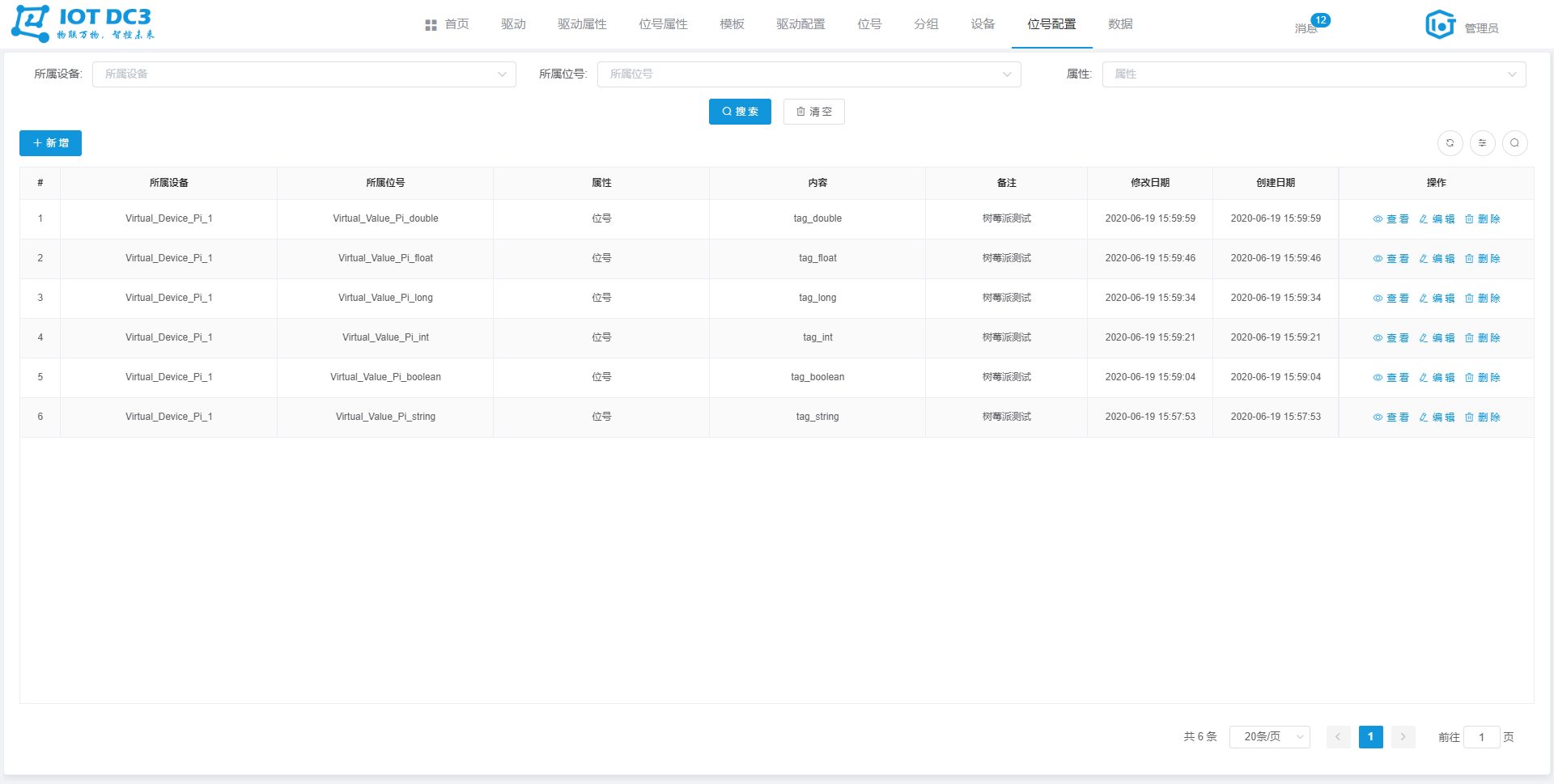
Task: Click the IOT DC3 logo
Action: pyautogui.click(x=82, y=23)
